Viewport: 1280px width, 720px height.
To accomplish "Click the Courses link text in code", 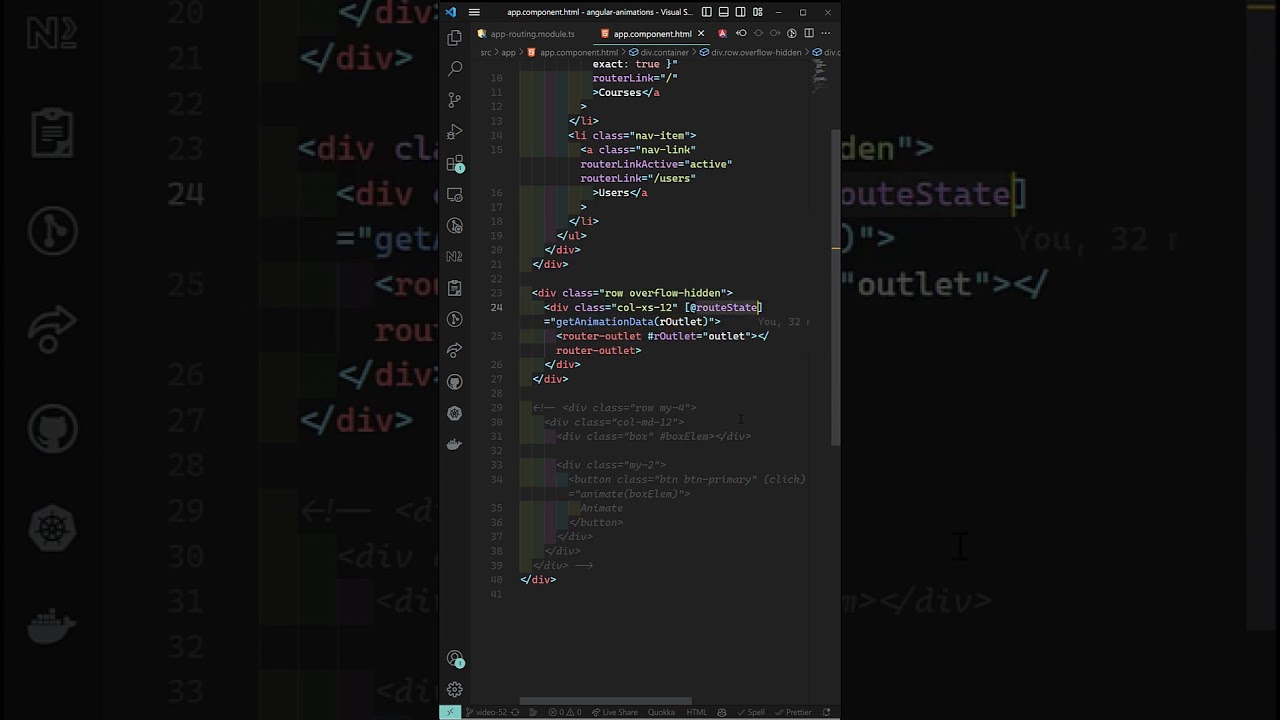I will tap(620, 92).
